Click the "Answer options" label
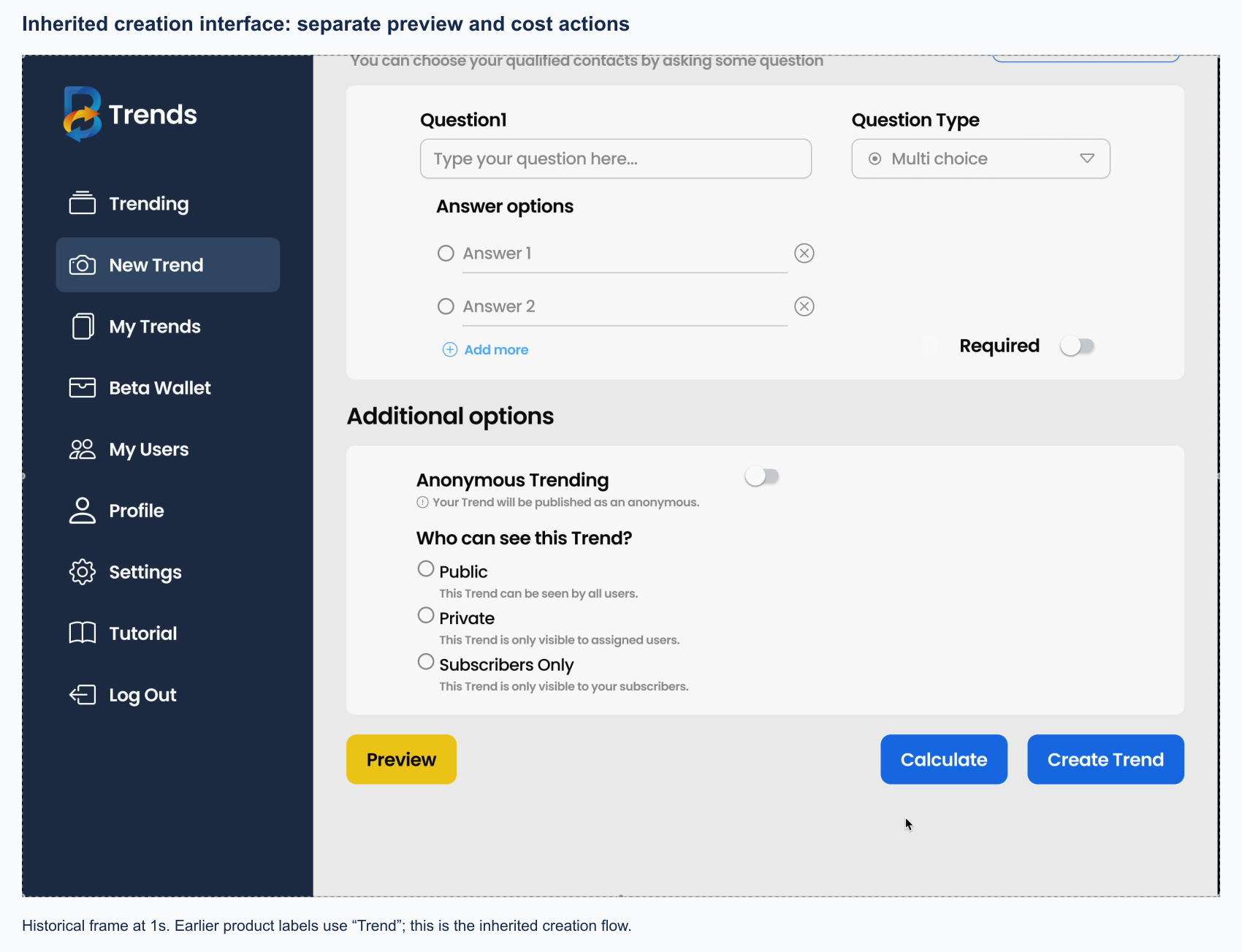The image size is (1242, 952). [x=505, y=206]
